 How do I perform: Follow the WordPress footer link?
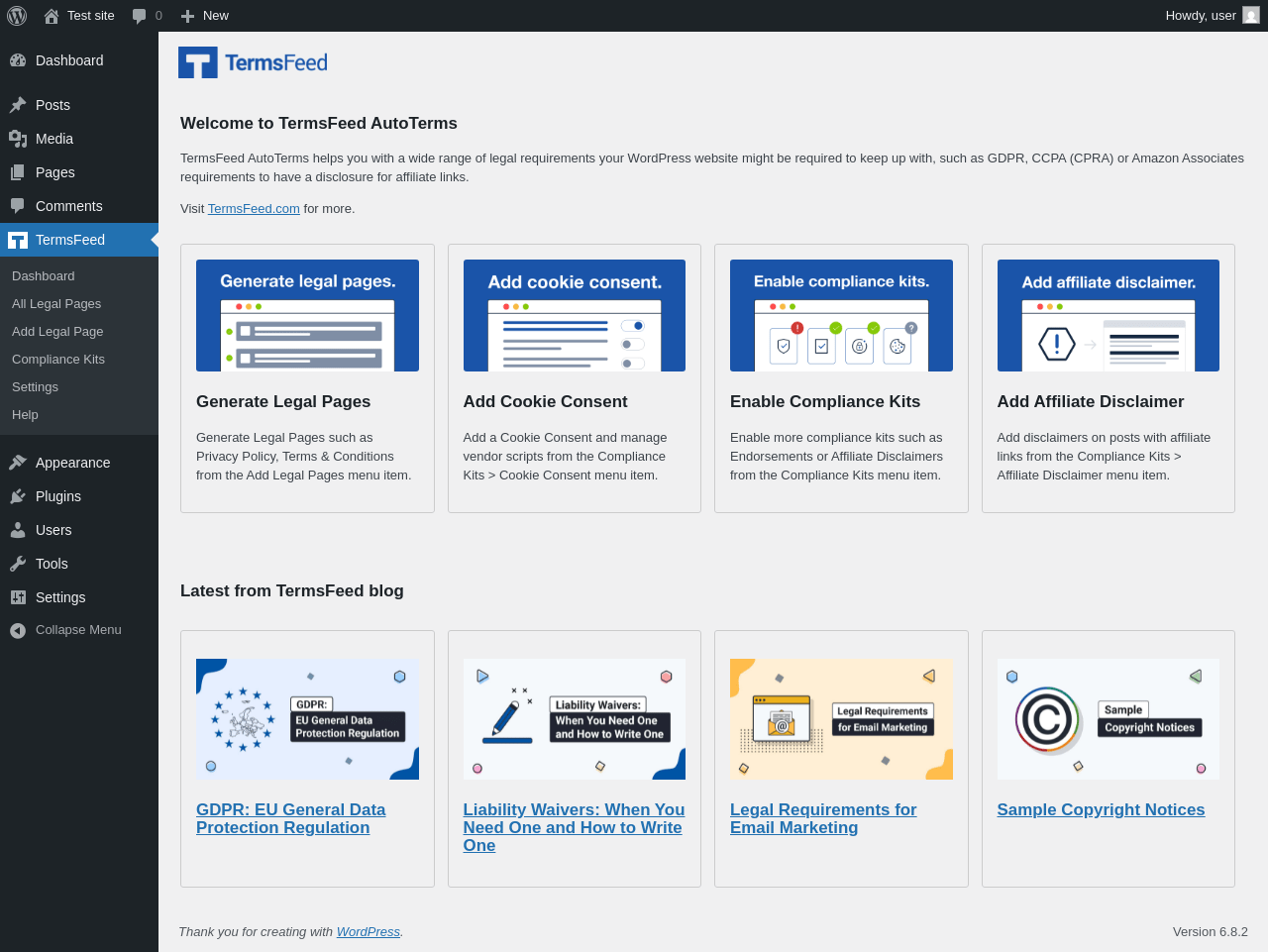point(368,932)
